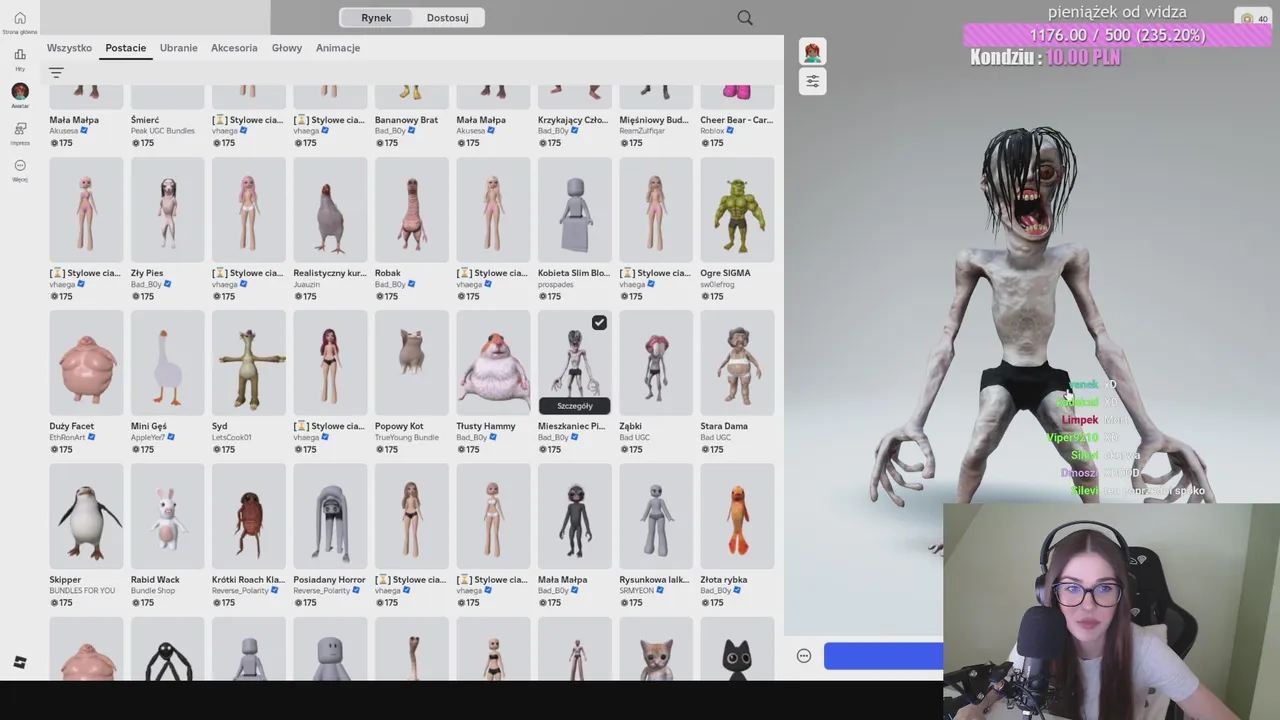
Task: Select the Stara Dama thumbnail
Action: [x=737, y=363]
